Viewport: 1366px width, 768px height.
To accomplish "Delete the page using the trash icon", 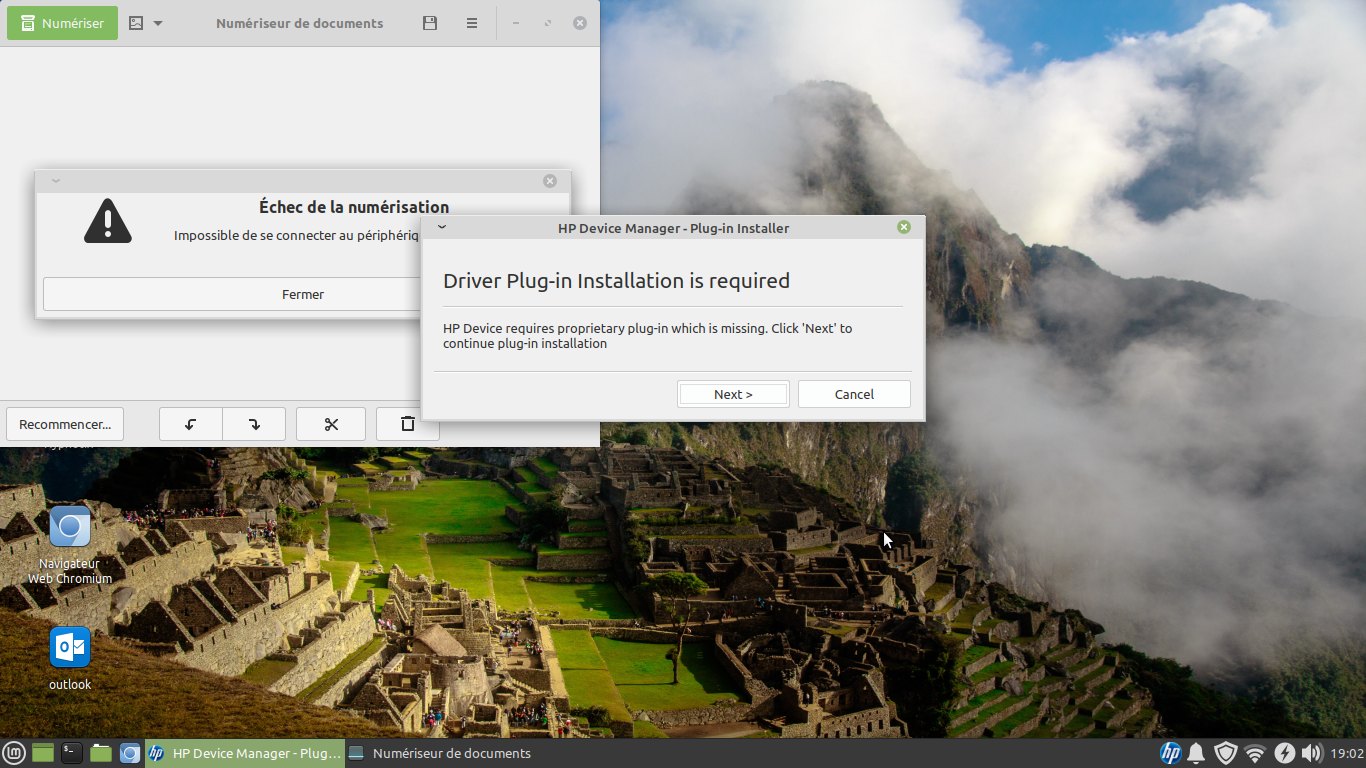I will pos(408,424).
